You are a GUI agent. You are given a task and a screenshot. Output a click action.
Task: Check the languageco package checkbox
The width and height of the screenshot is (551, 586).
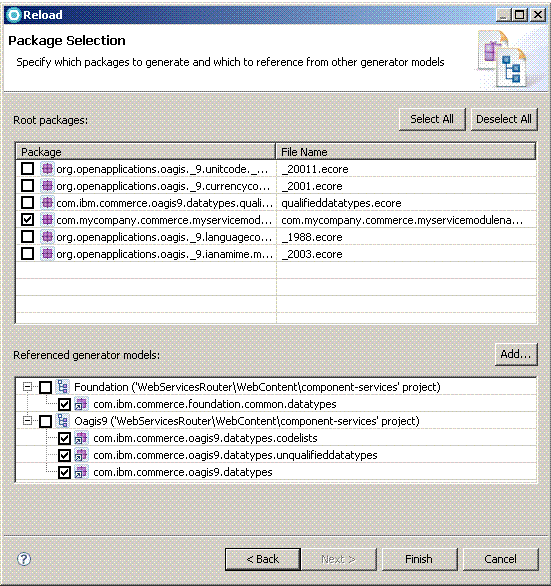[27, 237]
